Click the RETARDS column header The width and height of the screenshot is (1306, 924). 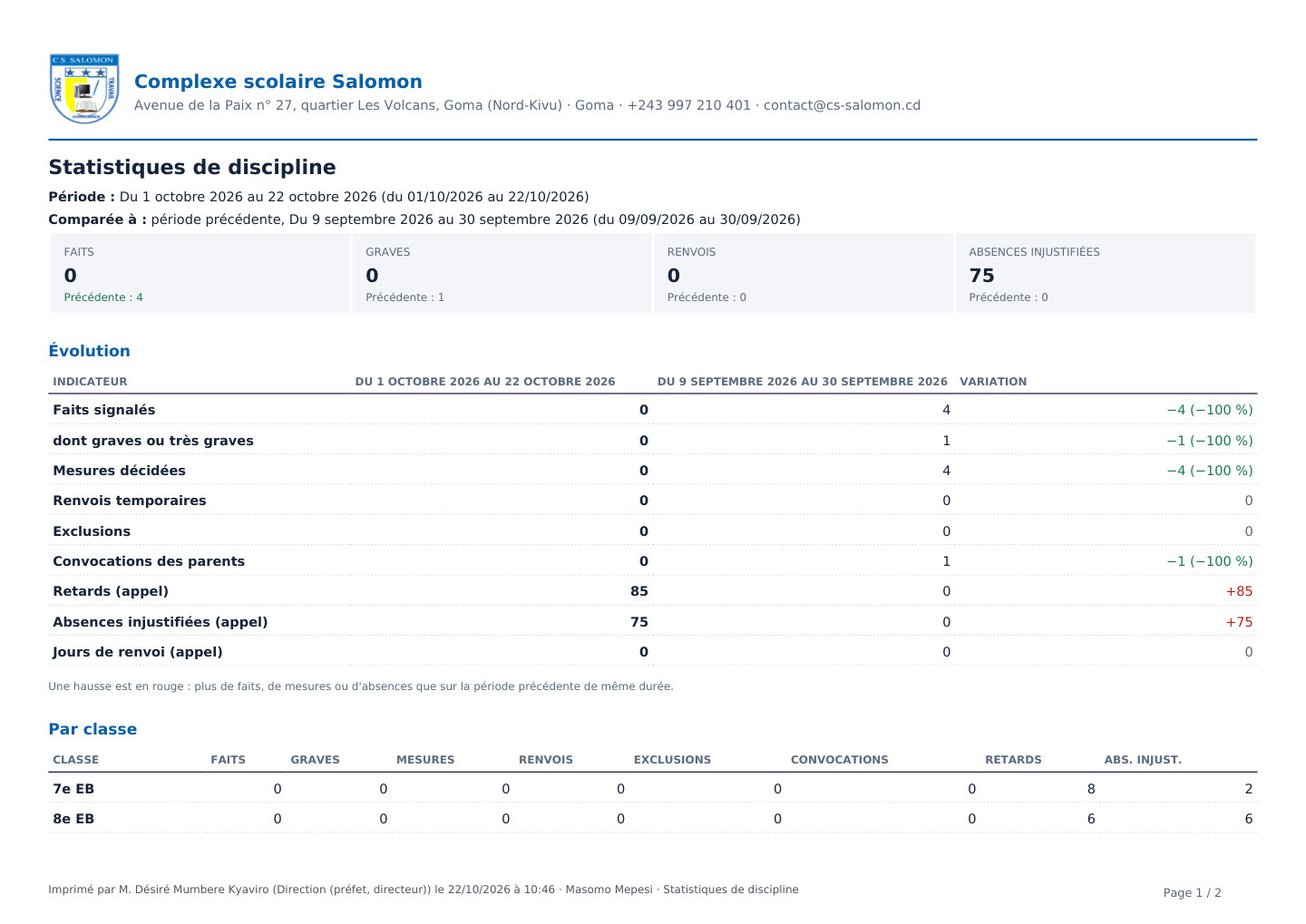1013,760
